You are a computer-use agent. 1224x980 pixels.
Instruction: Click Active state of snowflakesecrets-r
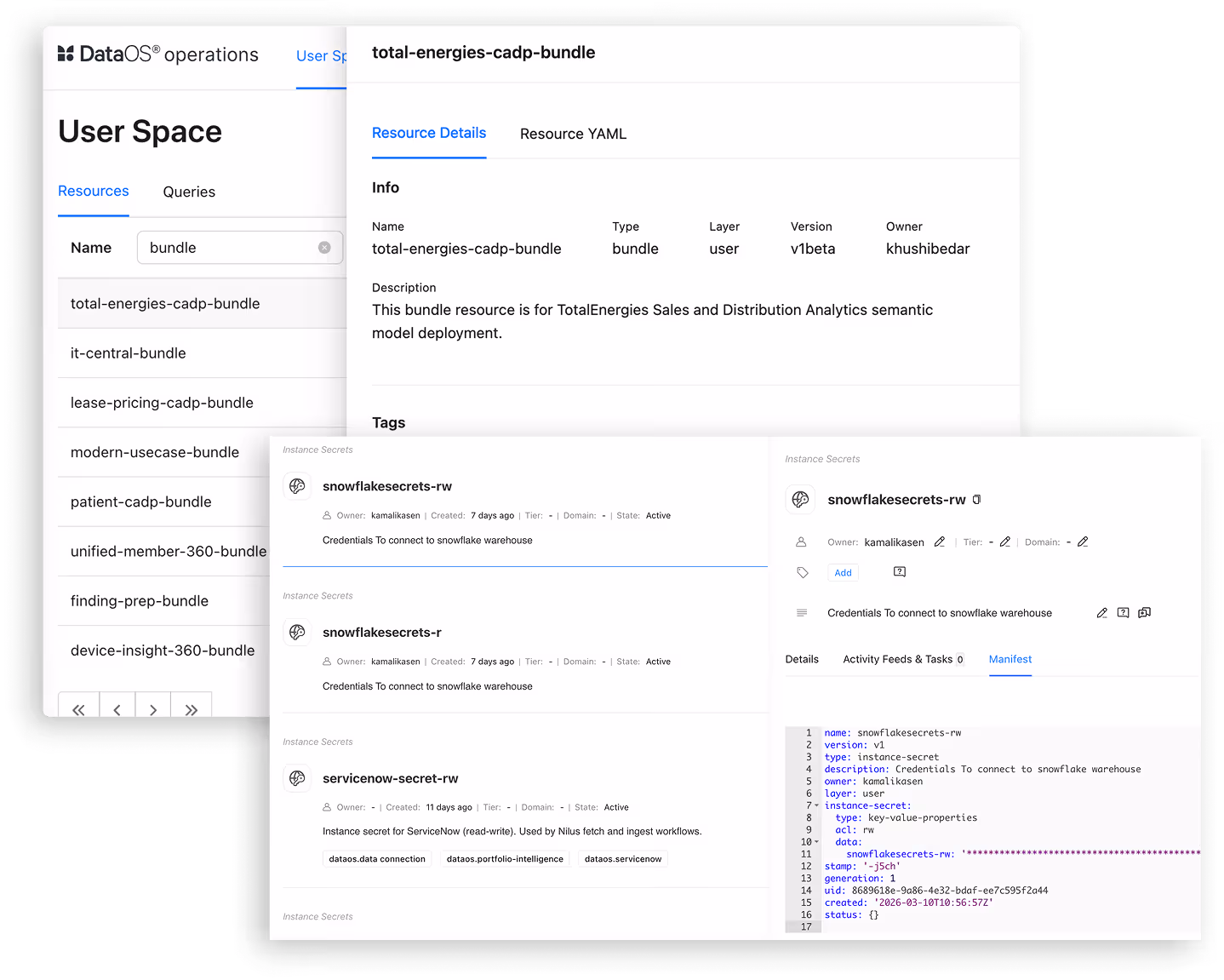click(x=658, y=662)
